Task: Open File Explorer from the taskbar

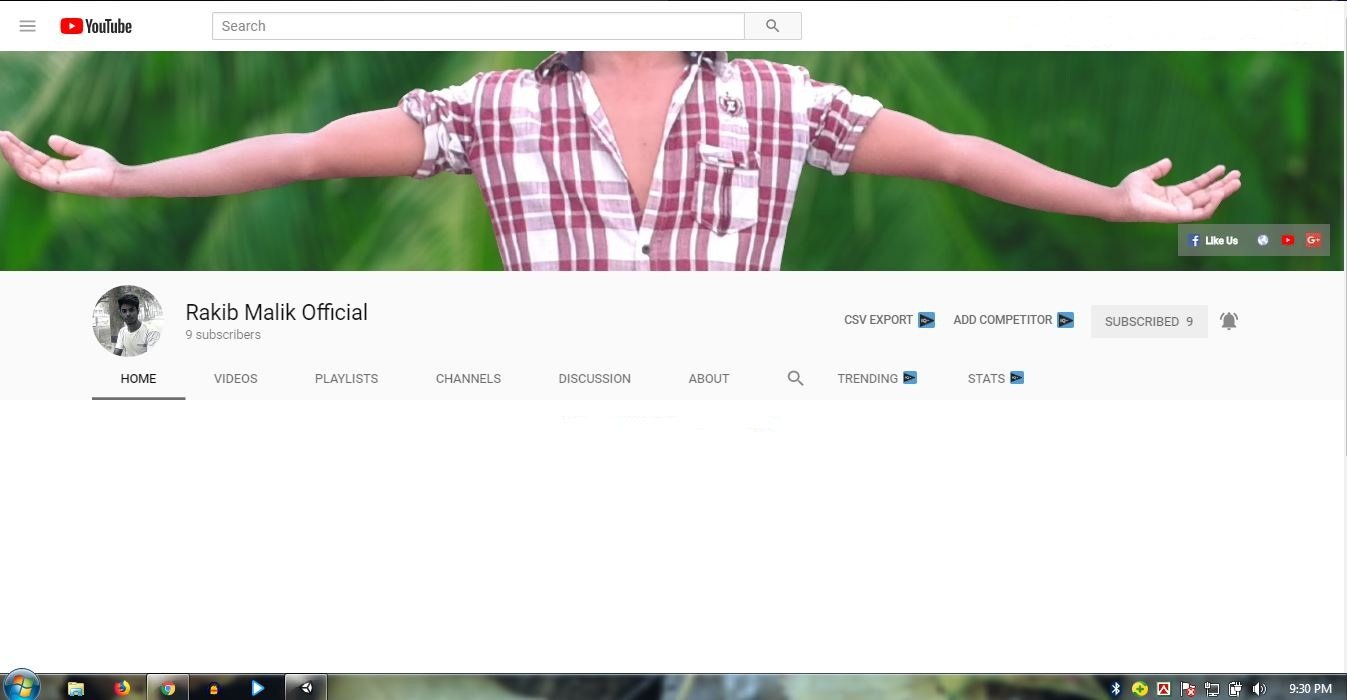Action: point(76,688)
